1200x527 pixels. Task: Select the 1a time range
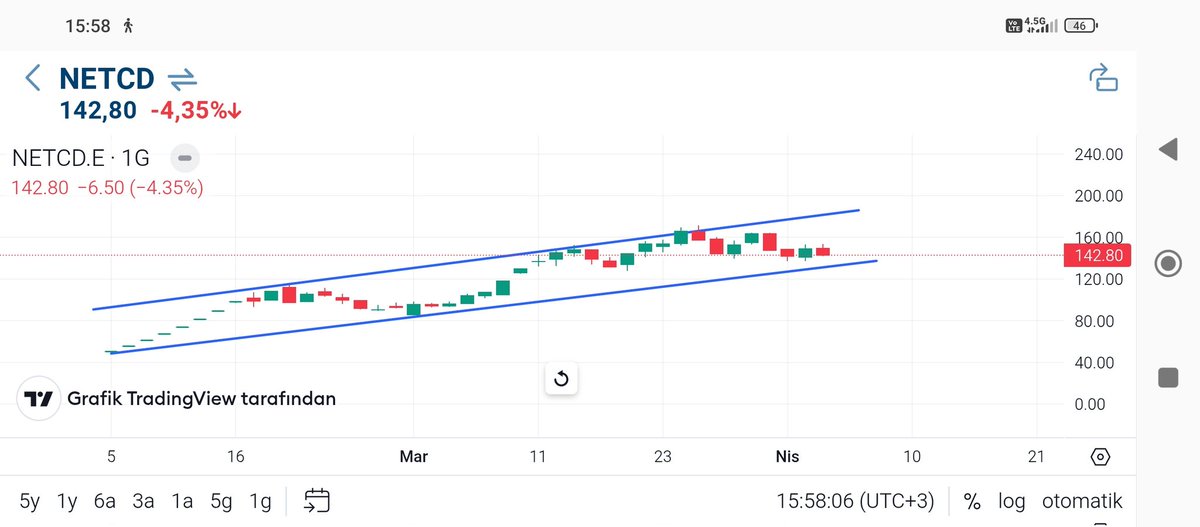pos(182,501)
